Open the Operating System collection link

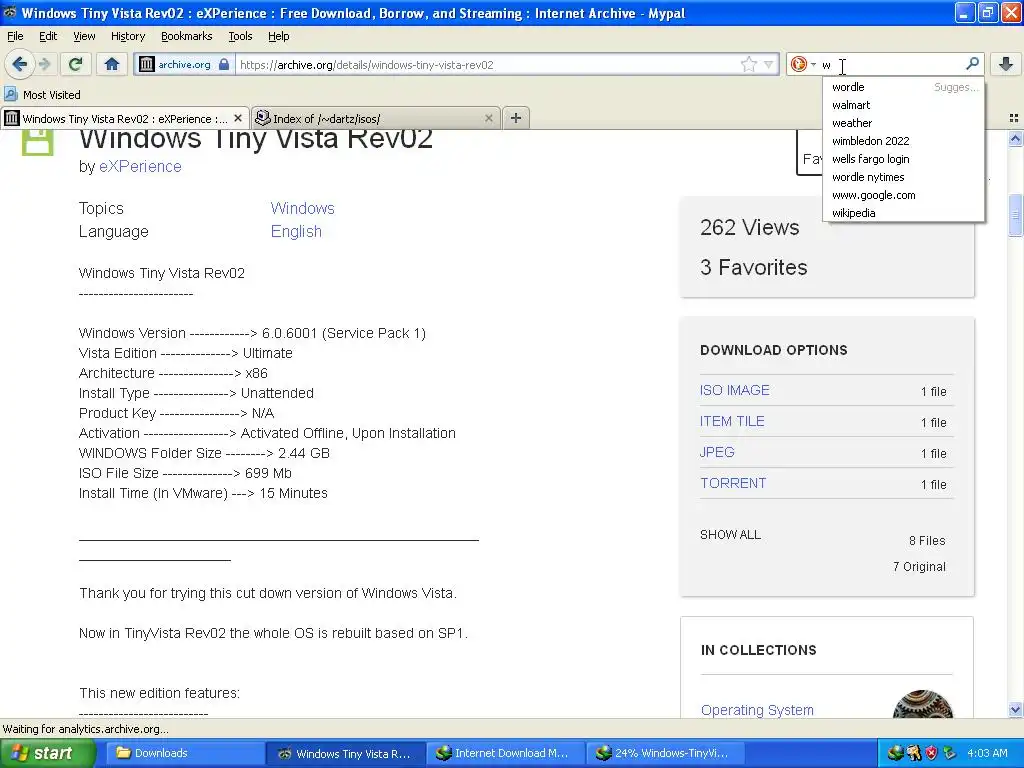point(757,710)
